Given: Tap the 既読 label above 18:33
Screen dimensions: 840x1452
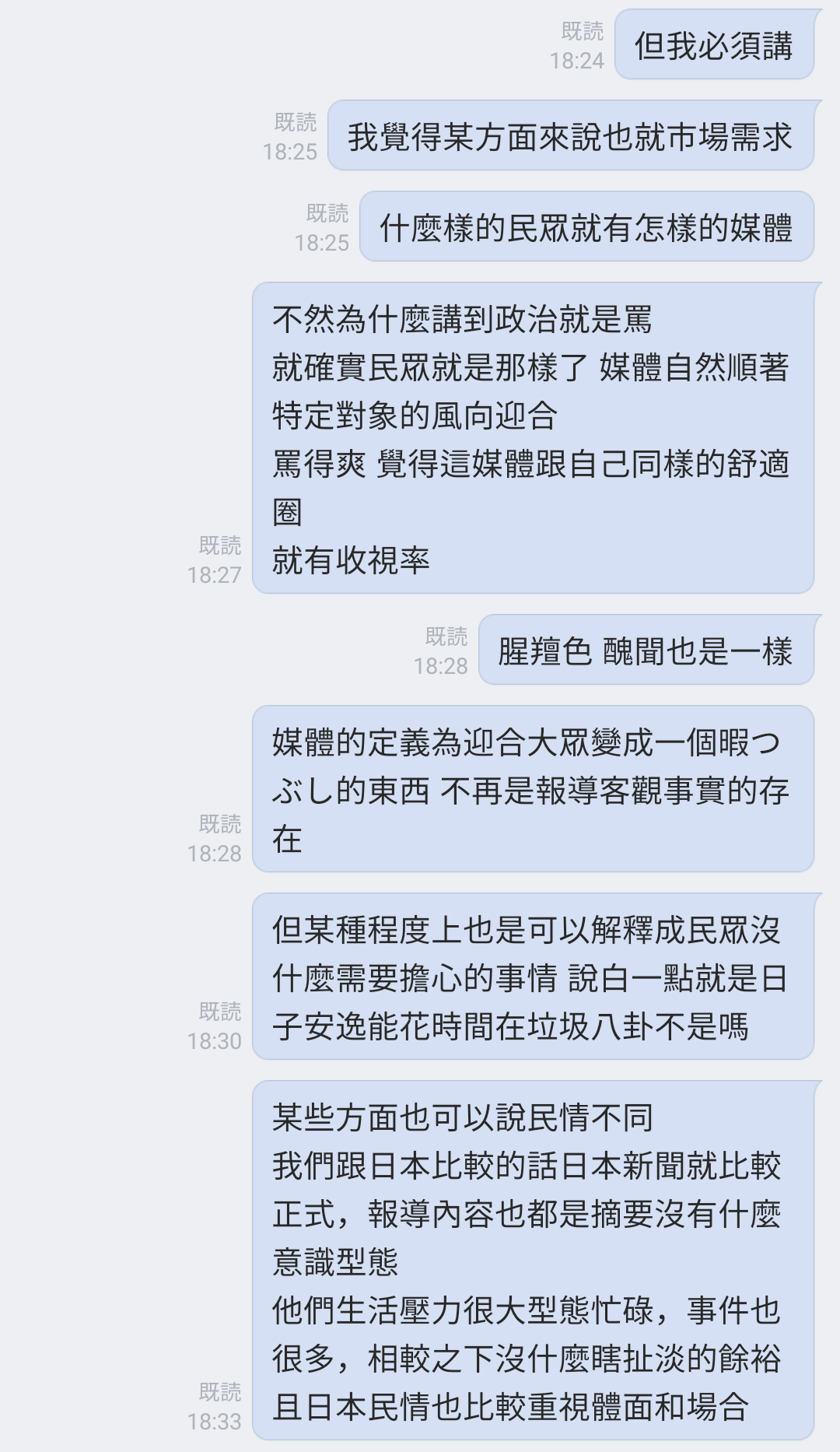Looking at the screenshot, I should pos(220,1392).
